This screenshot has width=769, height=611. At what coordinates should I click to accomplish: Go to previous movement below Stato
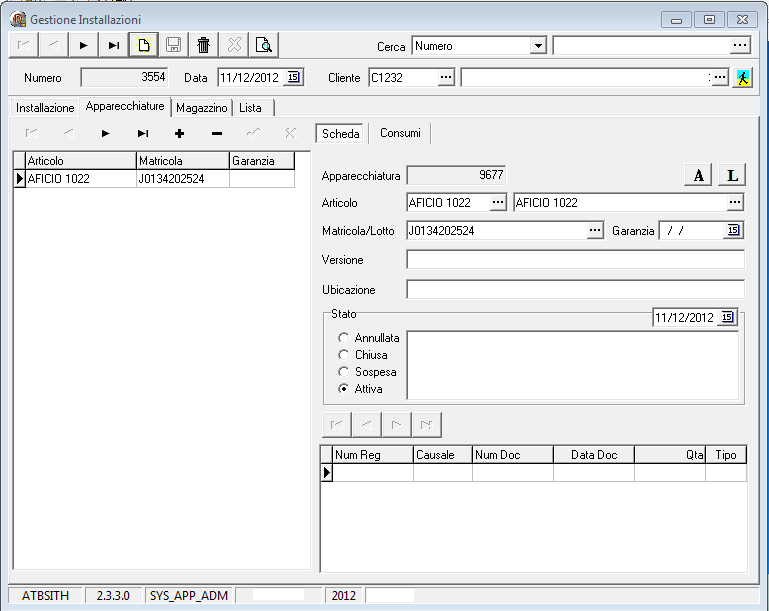click(x=367, y=425)
